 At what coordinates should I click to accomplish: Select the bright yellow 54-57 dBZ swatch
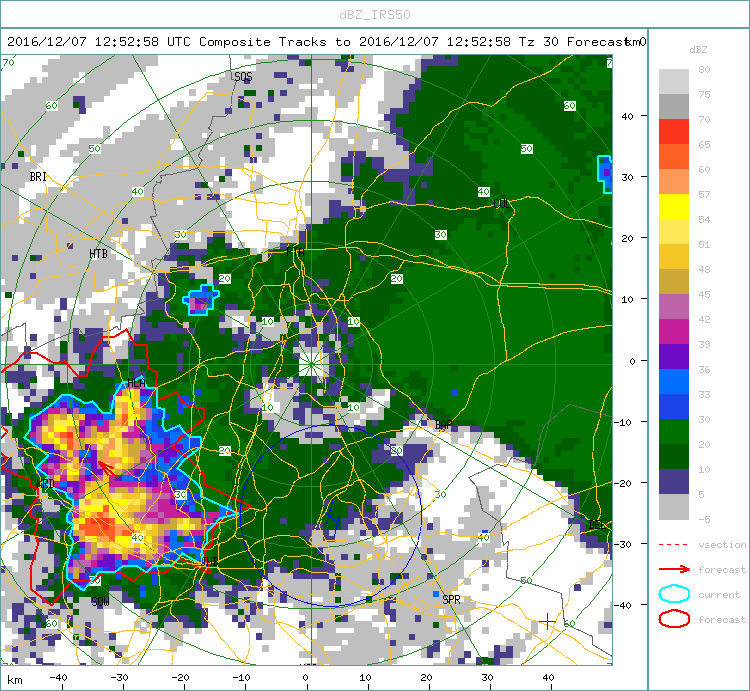point(673,207)
